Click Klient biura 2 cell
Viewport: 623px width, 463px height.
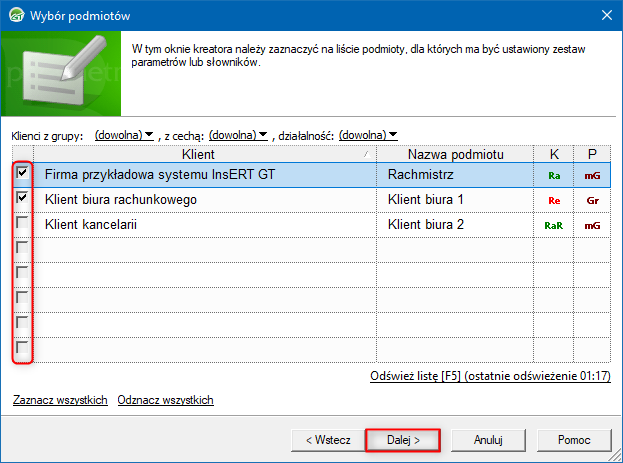pos(455,225)
